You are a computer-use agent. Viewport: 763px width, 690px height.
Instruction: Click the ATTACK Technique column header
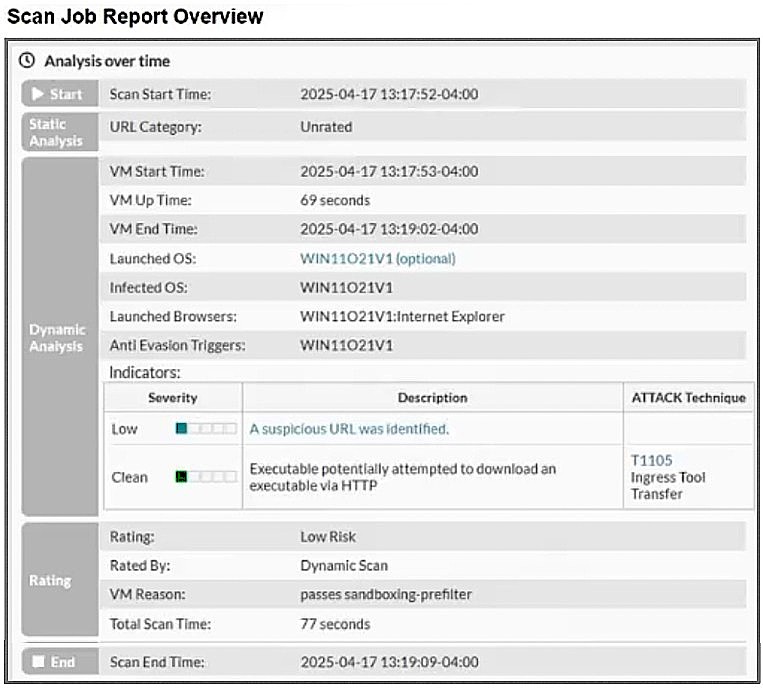pyautogui.click(x=689, y=398)
